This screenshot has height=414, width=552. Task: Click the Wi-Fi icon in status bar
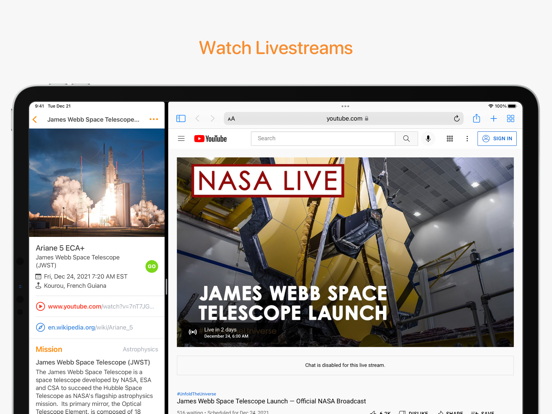(x=490, y=106)
